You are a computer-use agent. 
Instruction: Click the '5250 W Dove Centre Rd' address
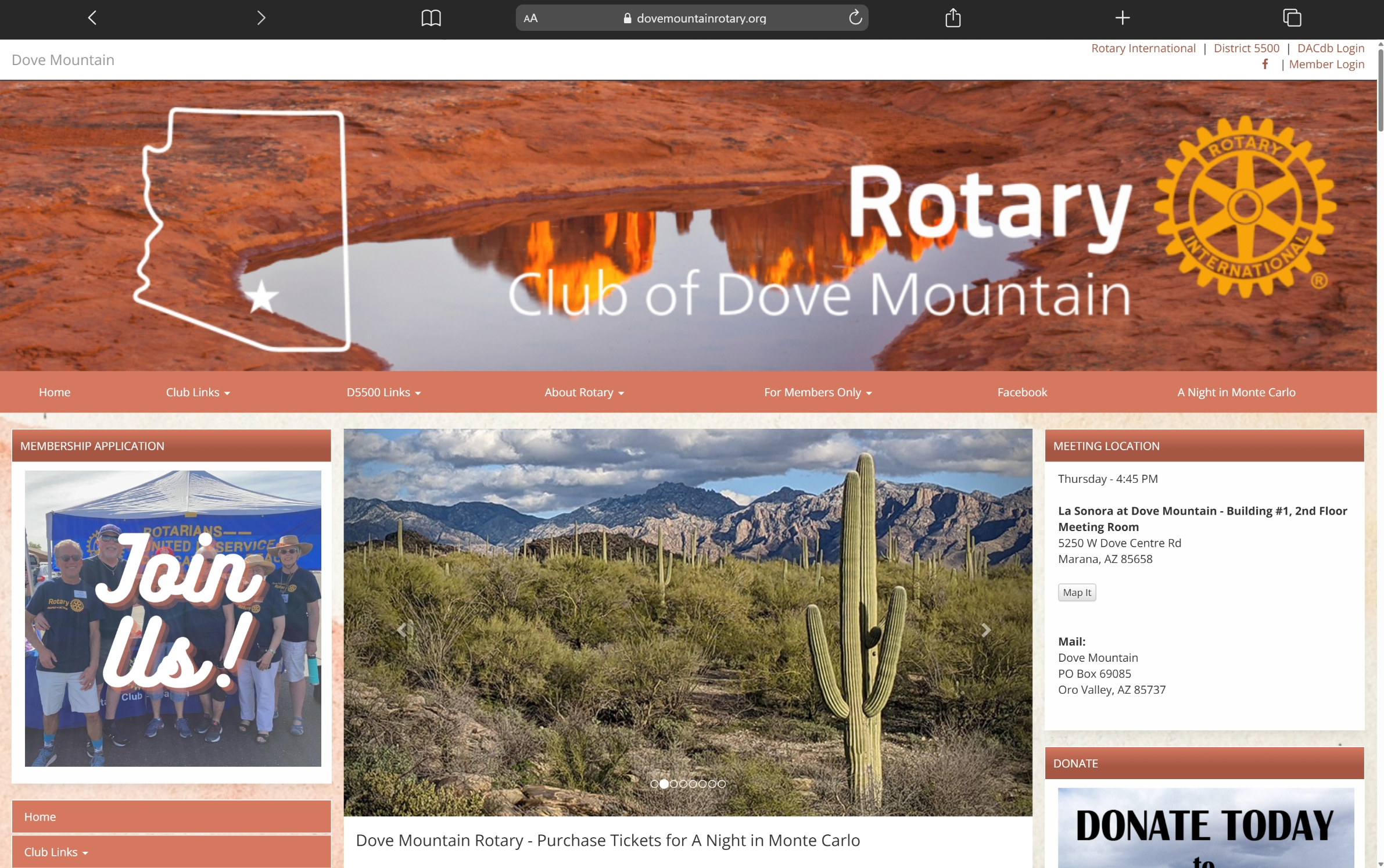[1119, 543]
